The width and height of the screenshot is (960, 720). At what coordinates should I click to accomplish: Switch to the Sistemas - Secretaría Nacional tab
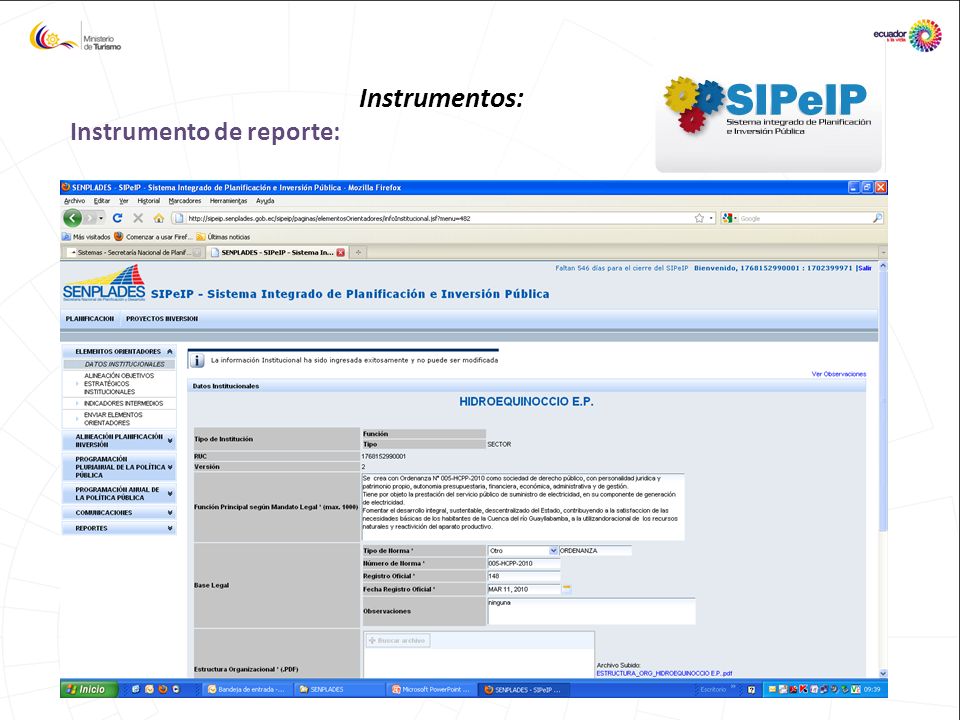coord(133,252)
